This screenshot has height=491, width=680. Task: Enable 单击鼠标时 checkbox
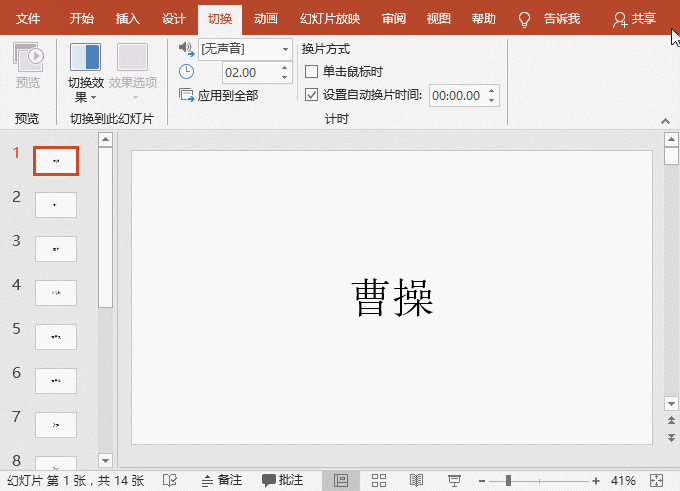(x=311, y=72)
